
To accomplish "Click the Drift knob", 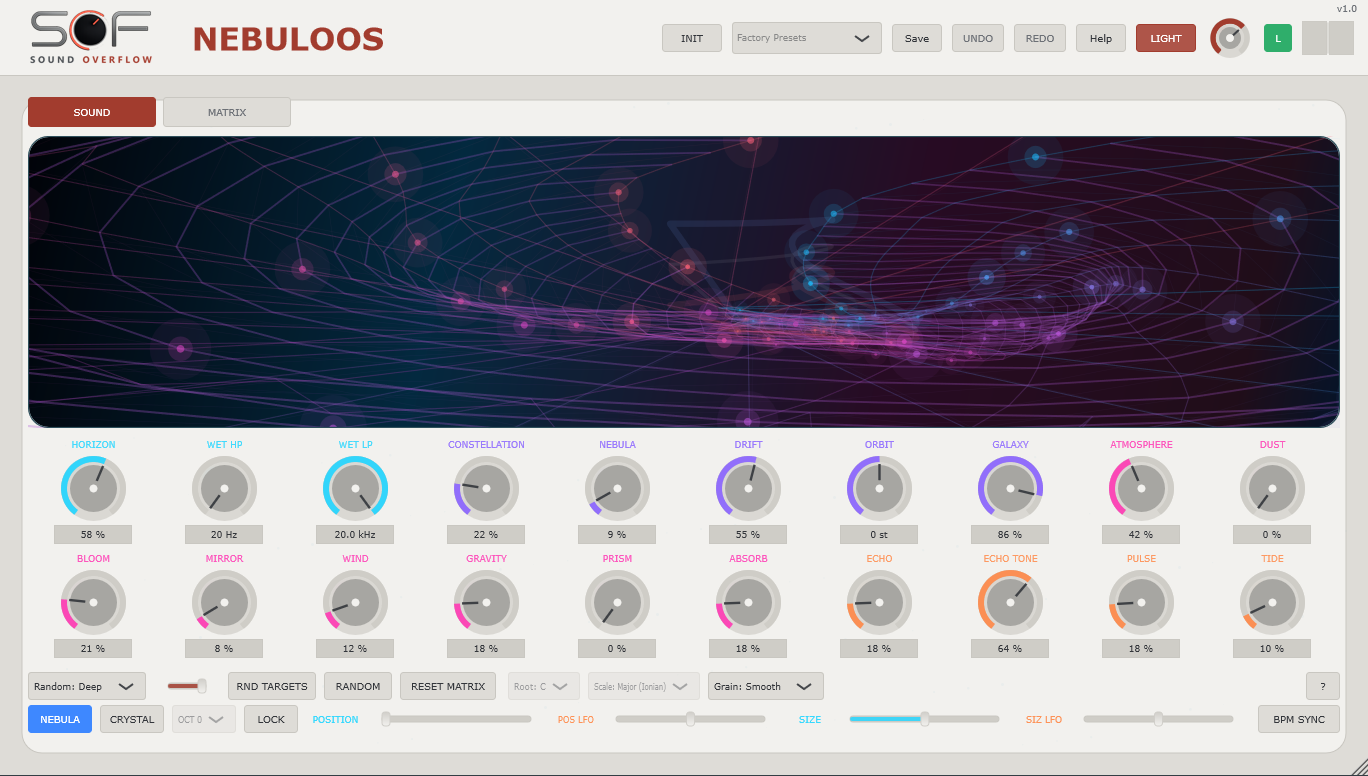I will (x=748, y=489).
